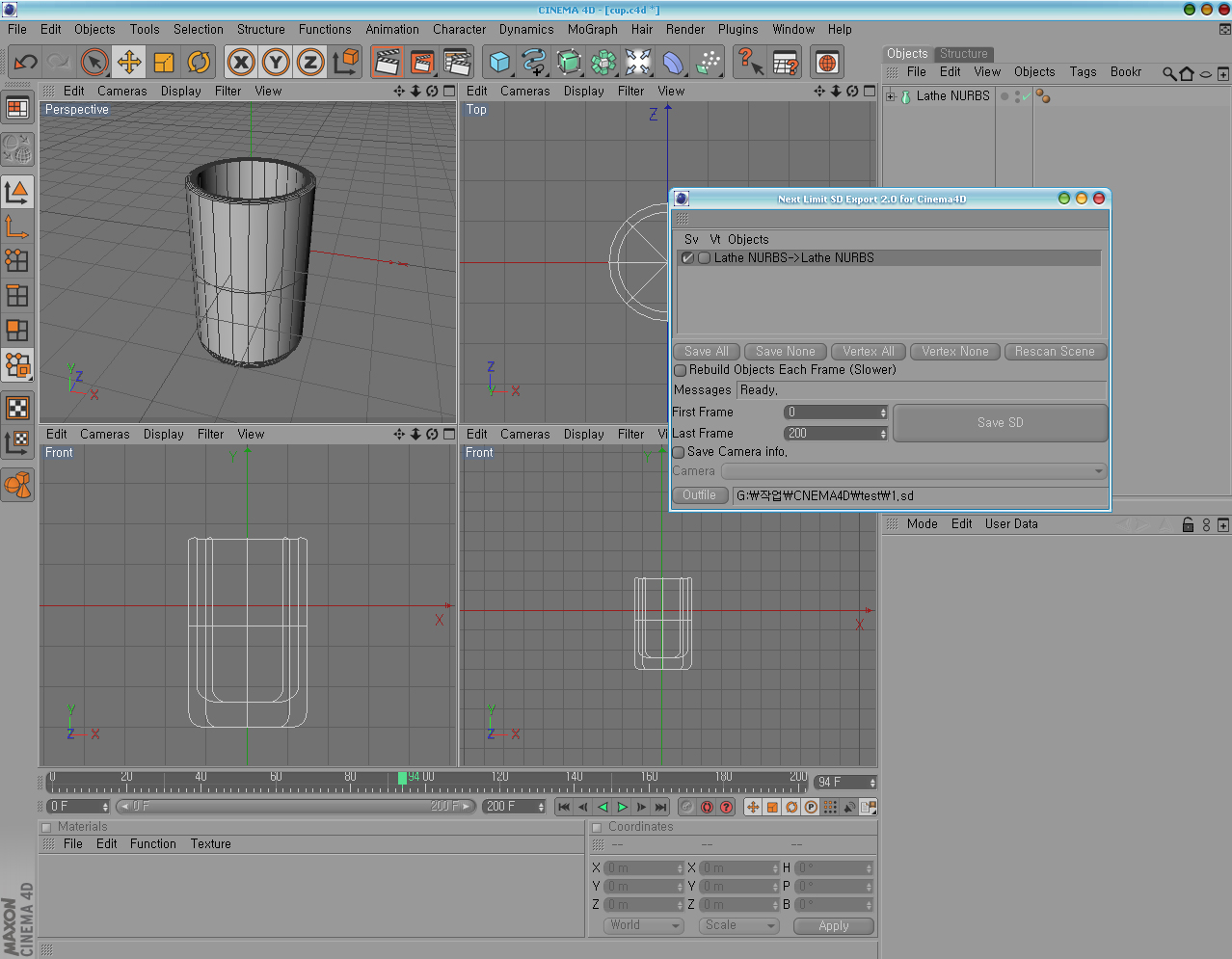This screenshot has width=1232, height=959.
Task: Open the spline tools icon
Action: click(x=534, y=63)
